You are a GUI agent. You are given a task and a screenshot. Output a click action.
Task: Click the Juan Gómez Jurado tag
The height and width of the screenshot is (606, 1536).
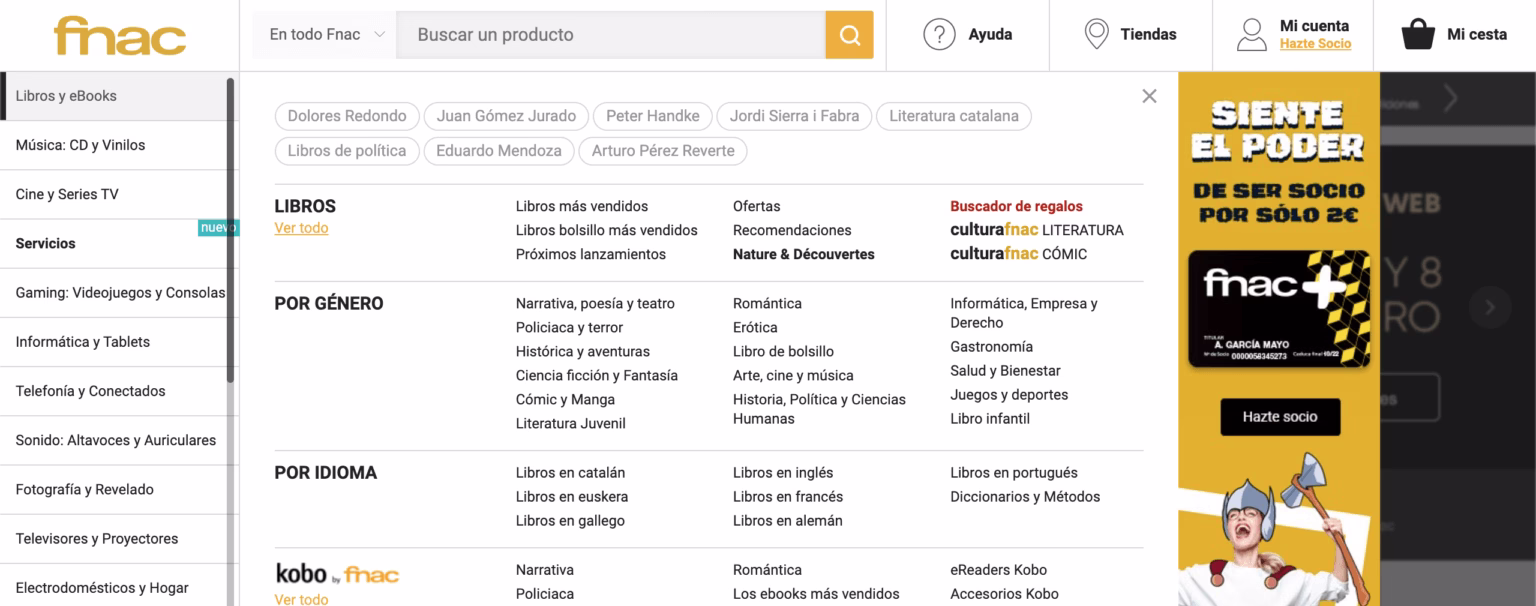(x=506, y=116)
